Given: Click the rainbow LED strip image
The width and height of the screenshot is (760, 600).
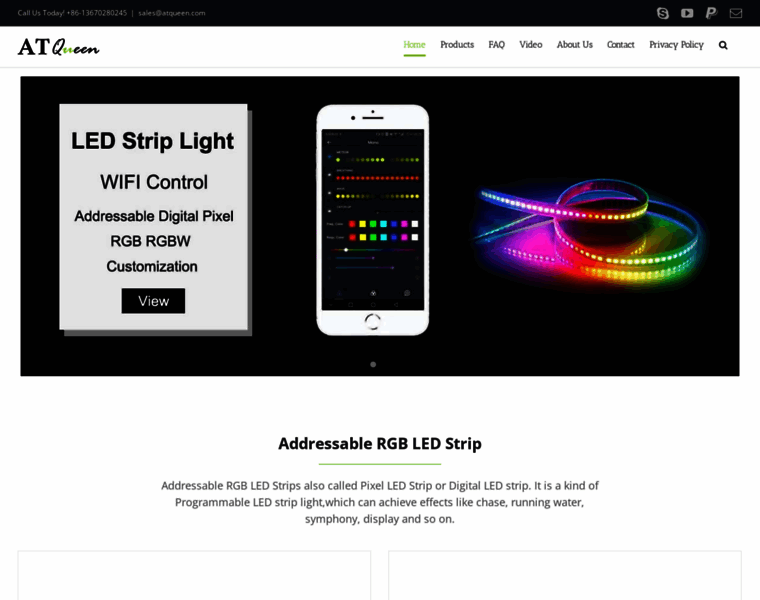Looking at the screenshot, I should (588, 232).
